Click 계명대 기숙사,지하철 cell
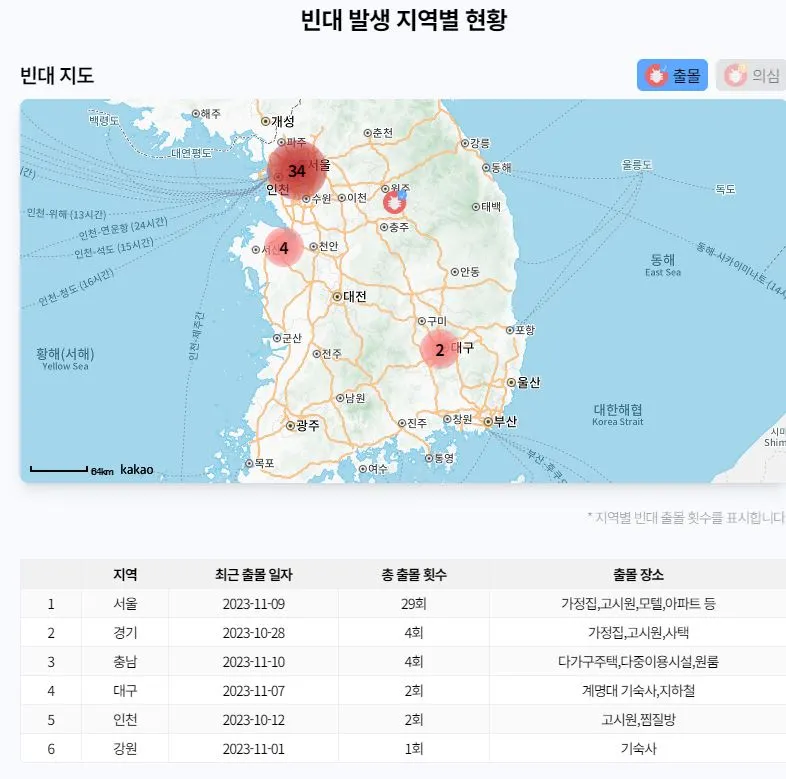The height and width of the screenshot is (779, 786). 638,691
